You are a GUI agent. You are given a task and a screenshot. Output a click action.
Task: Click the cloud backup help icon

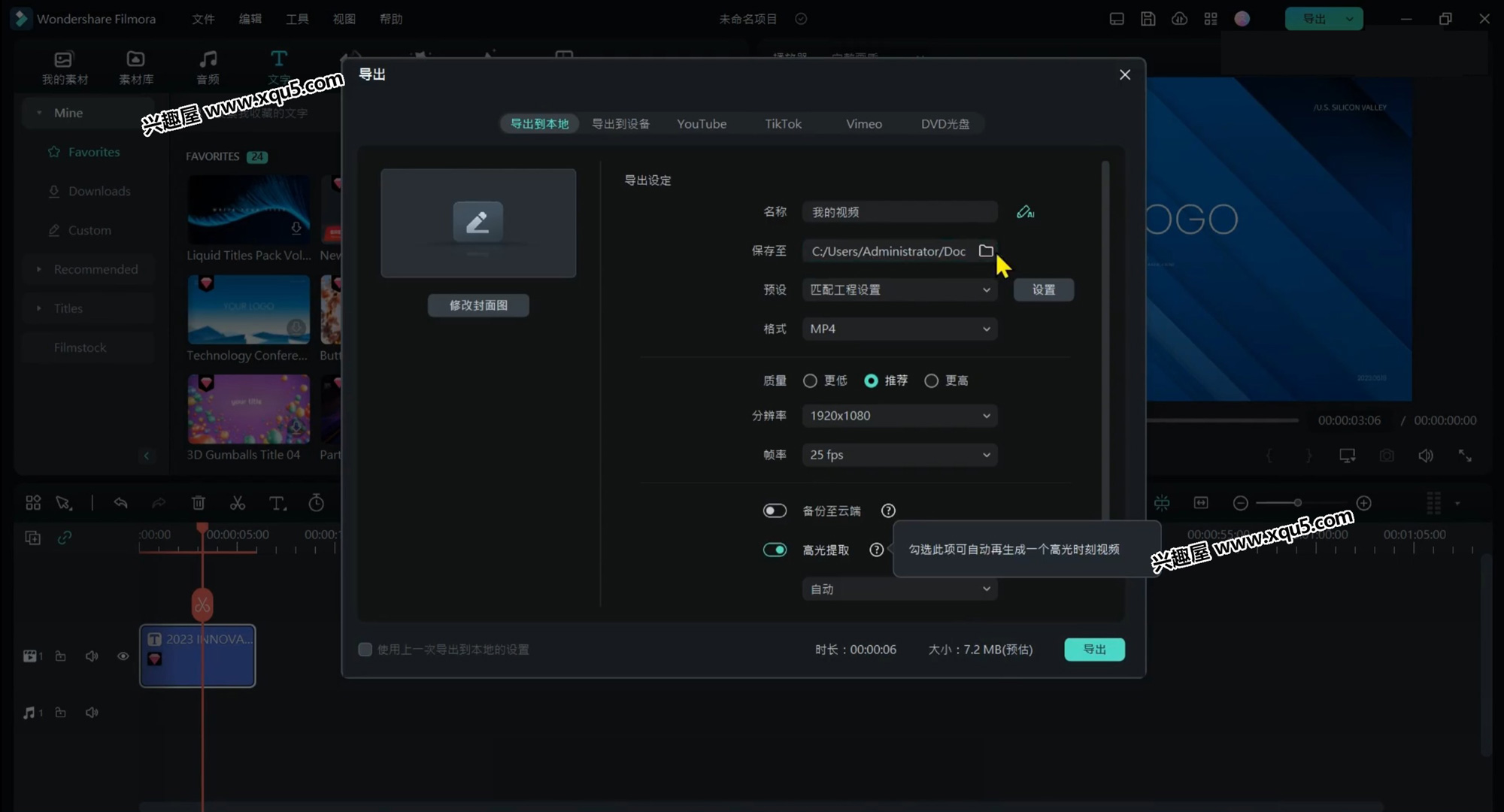(888, 511)
